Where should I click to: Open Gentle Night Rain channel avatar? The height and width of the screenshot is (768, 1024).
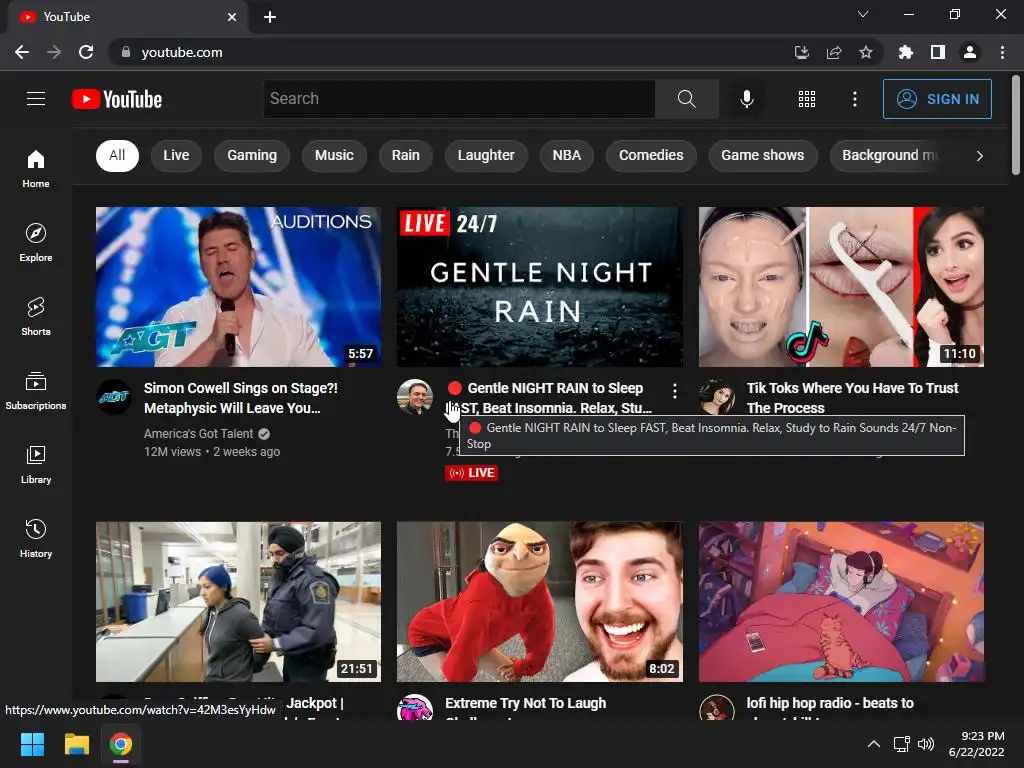coord(415,396)
